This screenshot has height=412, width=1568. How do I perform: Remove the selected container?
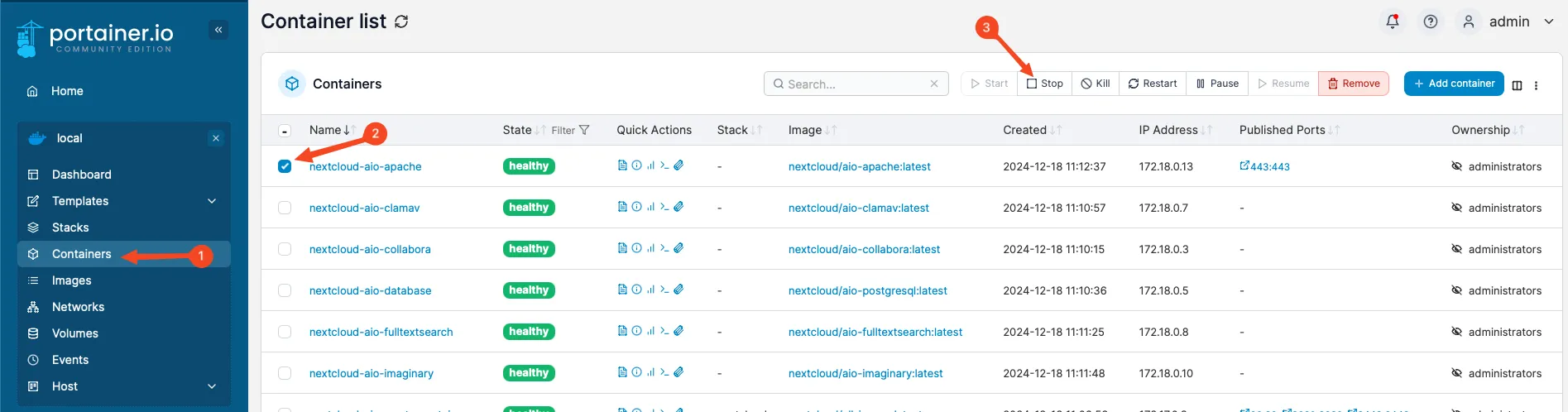coord(1354,84)
